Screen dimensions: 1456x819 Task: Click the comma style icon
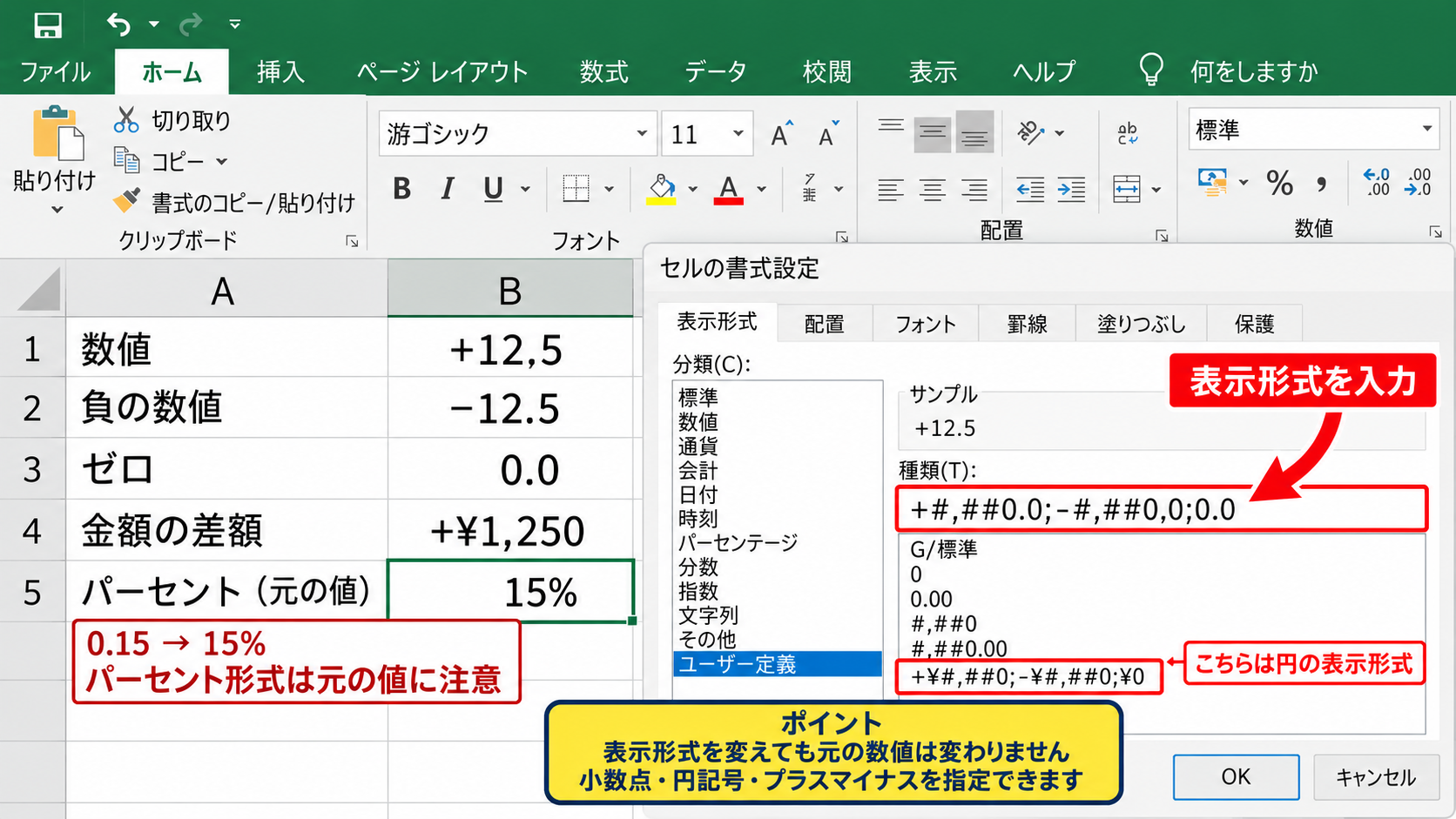pos(1322,183)
